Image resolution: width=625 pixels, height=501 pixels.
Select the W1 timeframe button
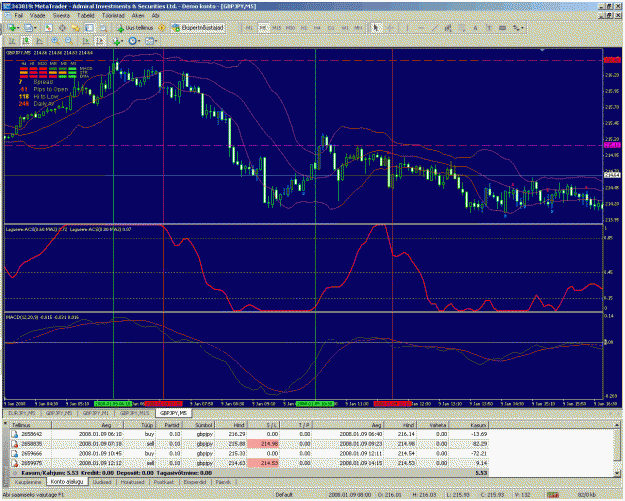point(345,28)
